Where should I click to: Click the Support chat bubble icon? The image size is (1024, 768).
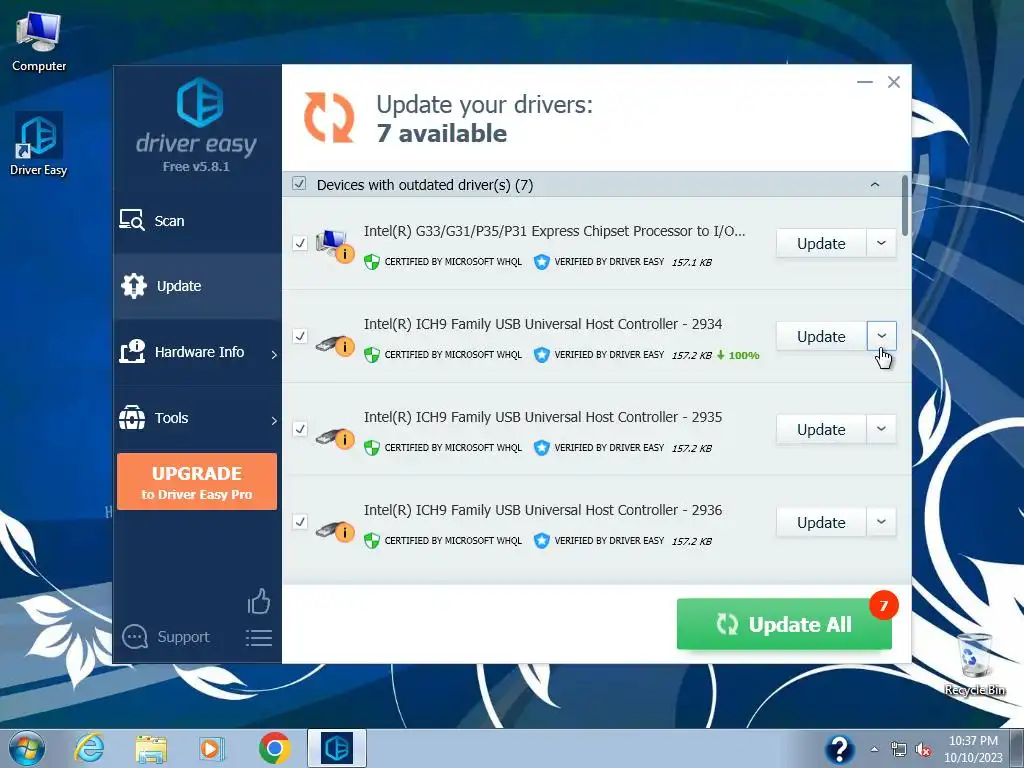click(x=135, y=636)
